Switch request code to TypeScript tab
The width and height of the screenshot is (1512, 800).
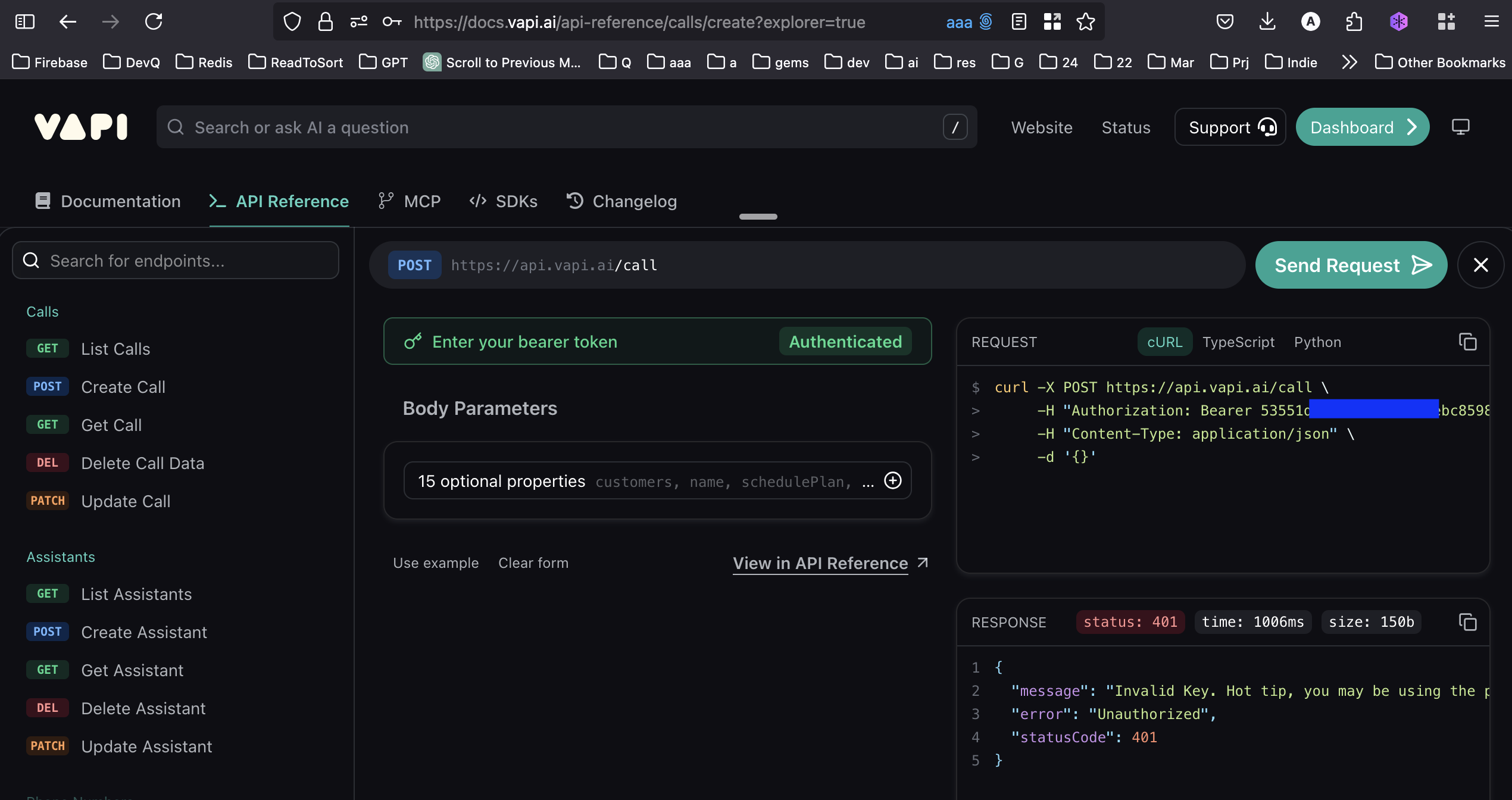pyautogui.click(x=1238, y=342)
